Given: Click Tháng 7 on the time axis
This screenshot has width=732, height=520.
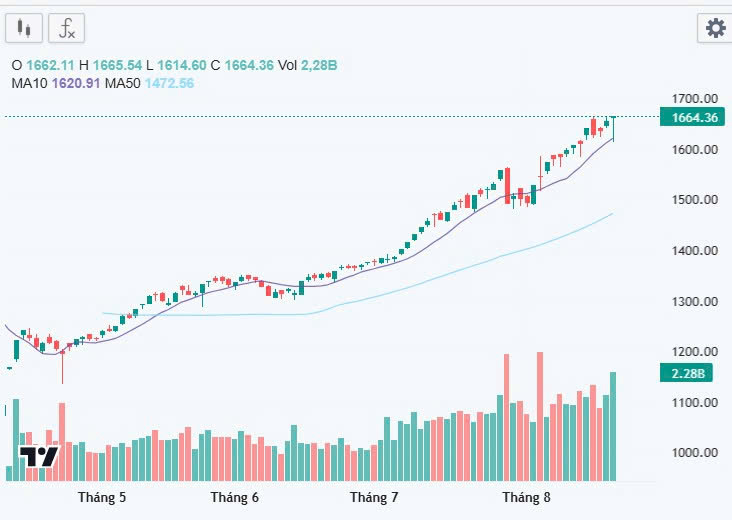Looking at the screenshot, I should point(374,497).
